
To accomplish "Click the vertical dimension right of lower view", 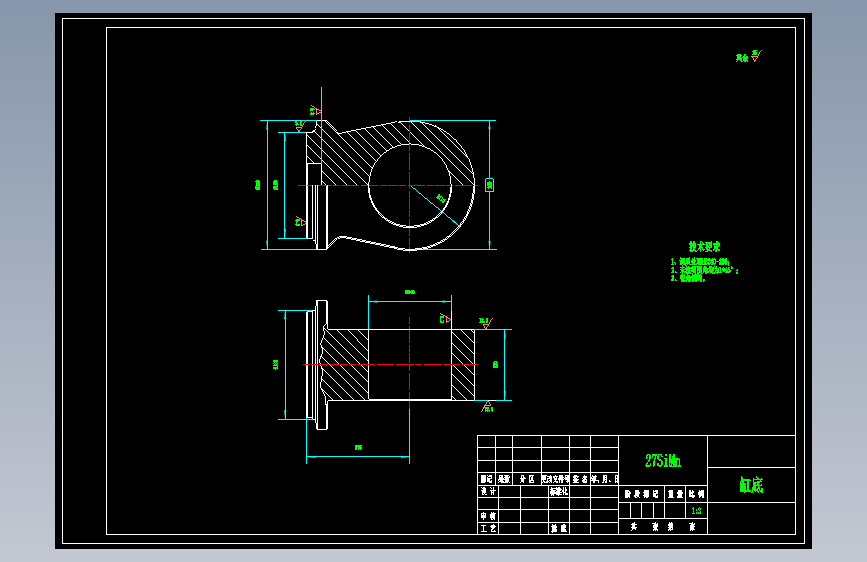I will [495, 365].
